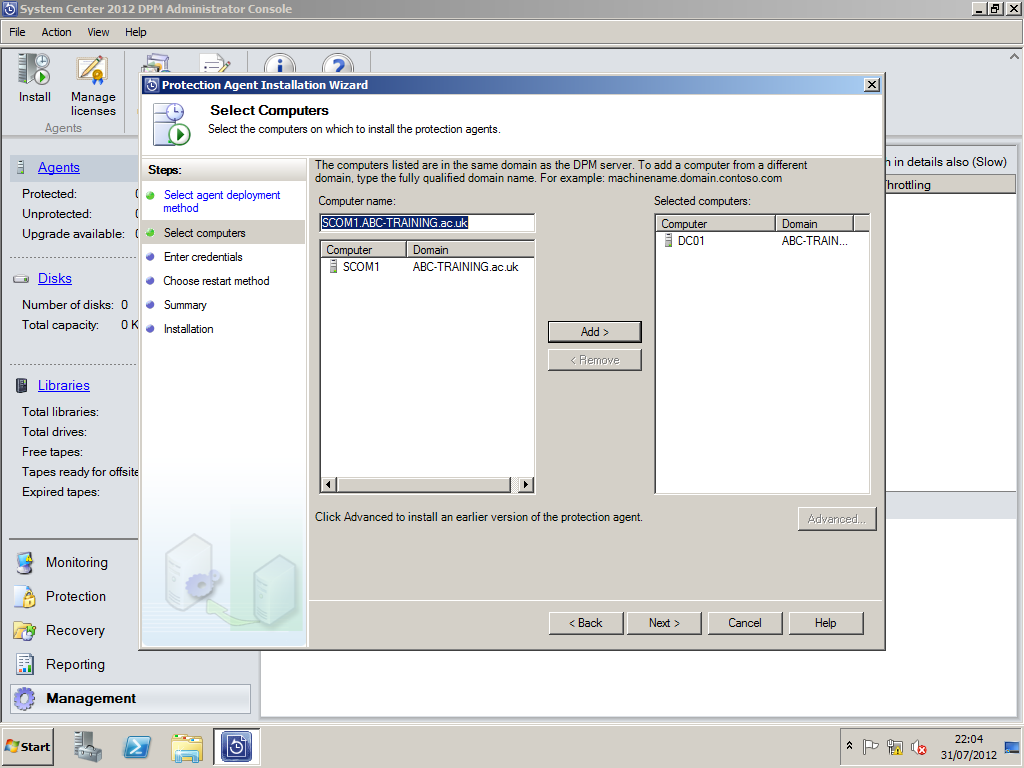Click the left arrow of the computer list scrollbar
This screenshot has height=768, width=1024.
pos(328,485)
